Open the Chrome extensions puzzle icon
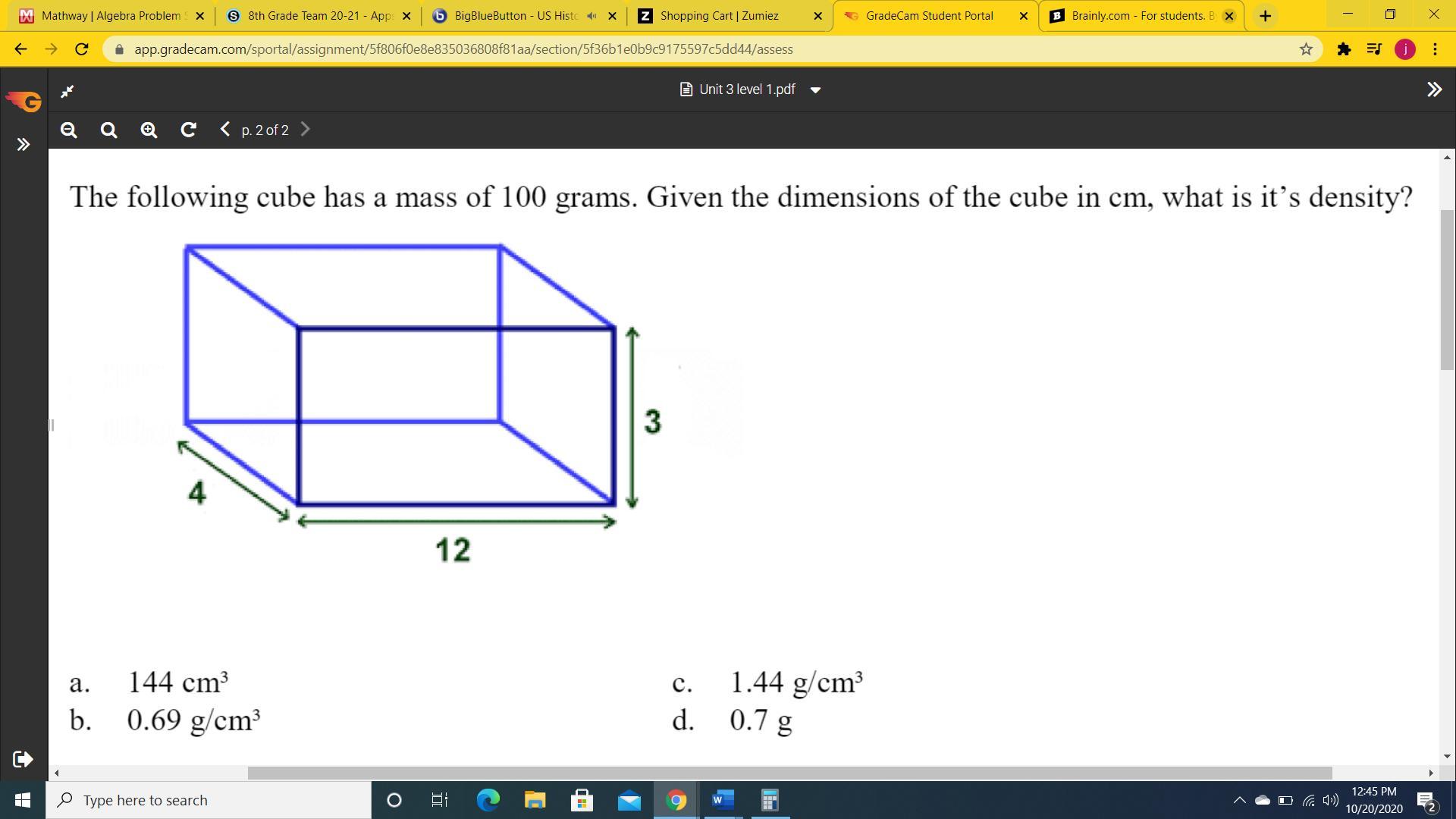Image resolution: width=1456 pixels, height=819 pixels. click(x=1343, y=49)
